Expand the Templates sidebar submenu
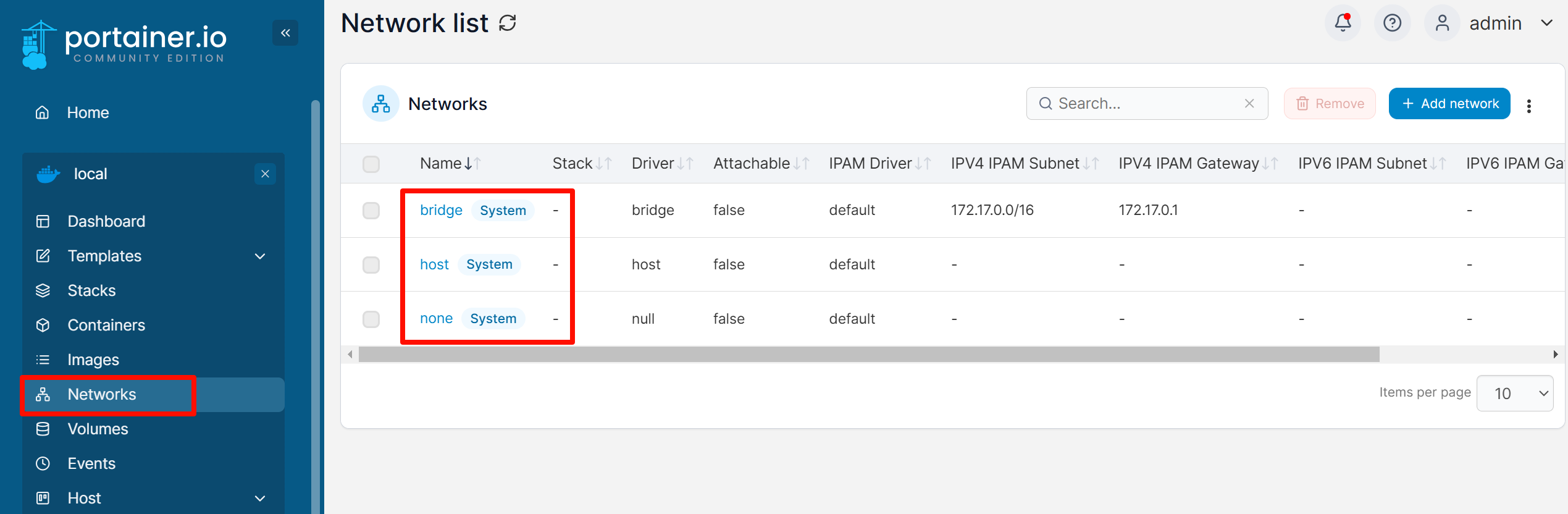The image size is (1568, 514). tap(260, 256)
